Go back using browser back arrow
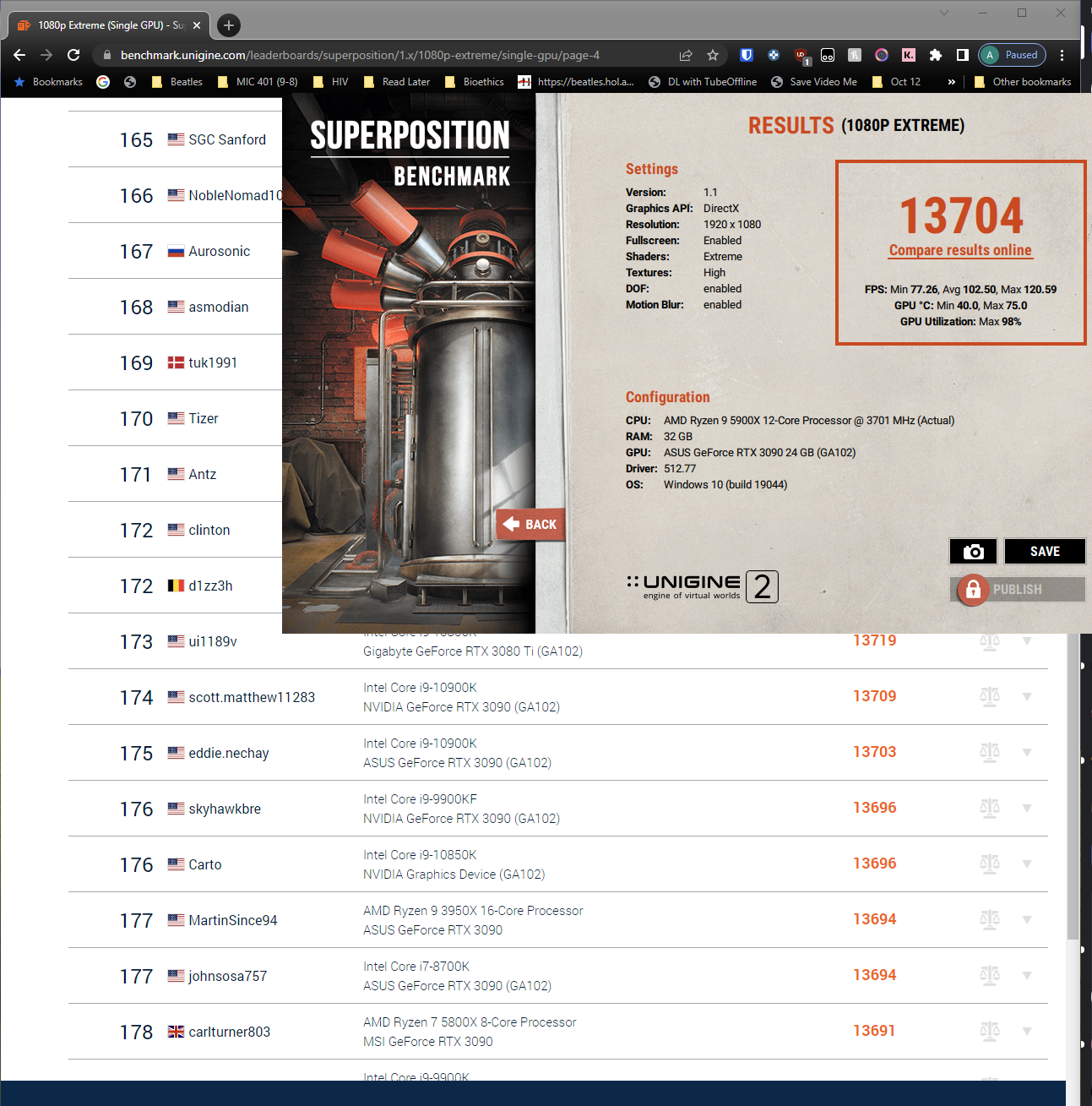1092x1106 pixels. tap(19, 55)
